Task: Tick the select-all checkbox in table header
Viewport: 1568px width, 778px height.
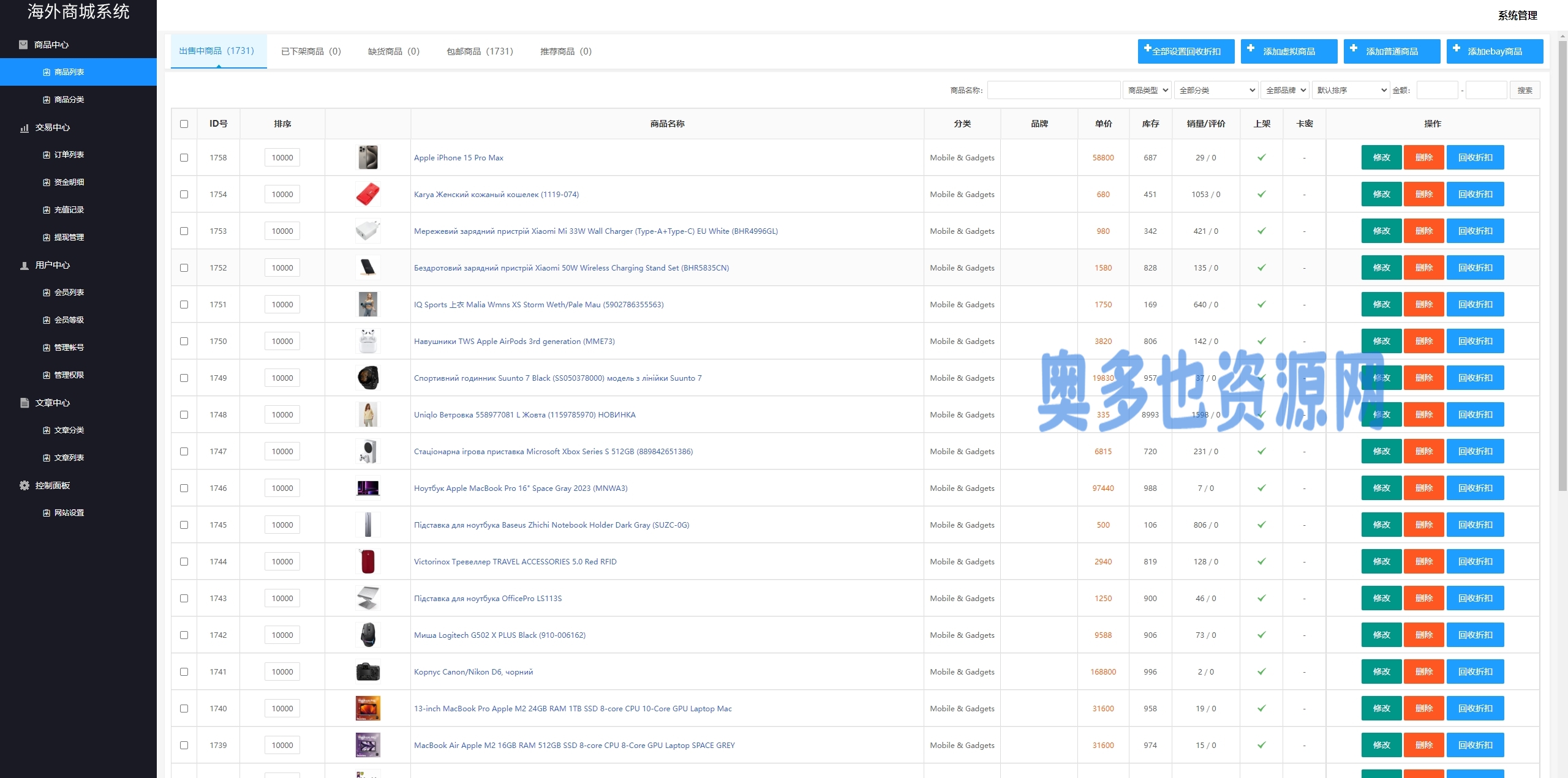Action: 184,124
